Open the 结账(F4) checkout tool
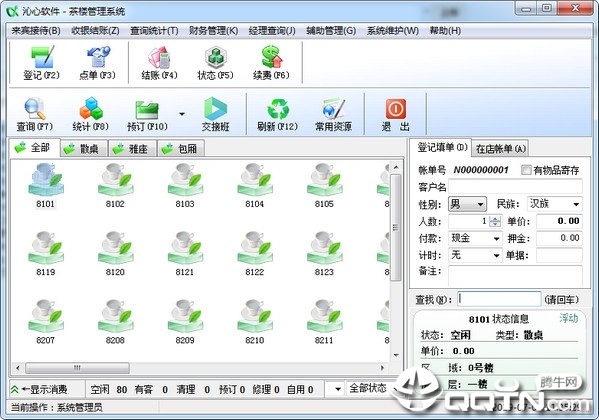This screenshot has width=599, height=420. [159, 63]
